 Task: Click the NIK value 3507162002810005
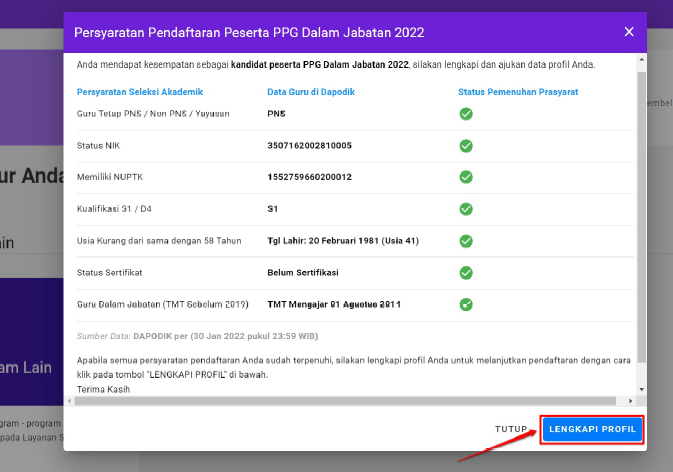[309, 145]
